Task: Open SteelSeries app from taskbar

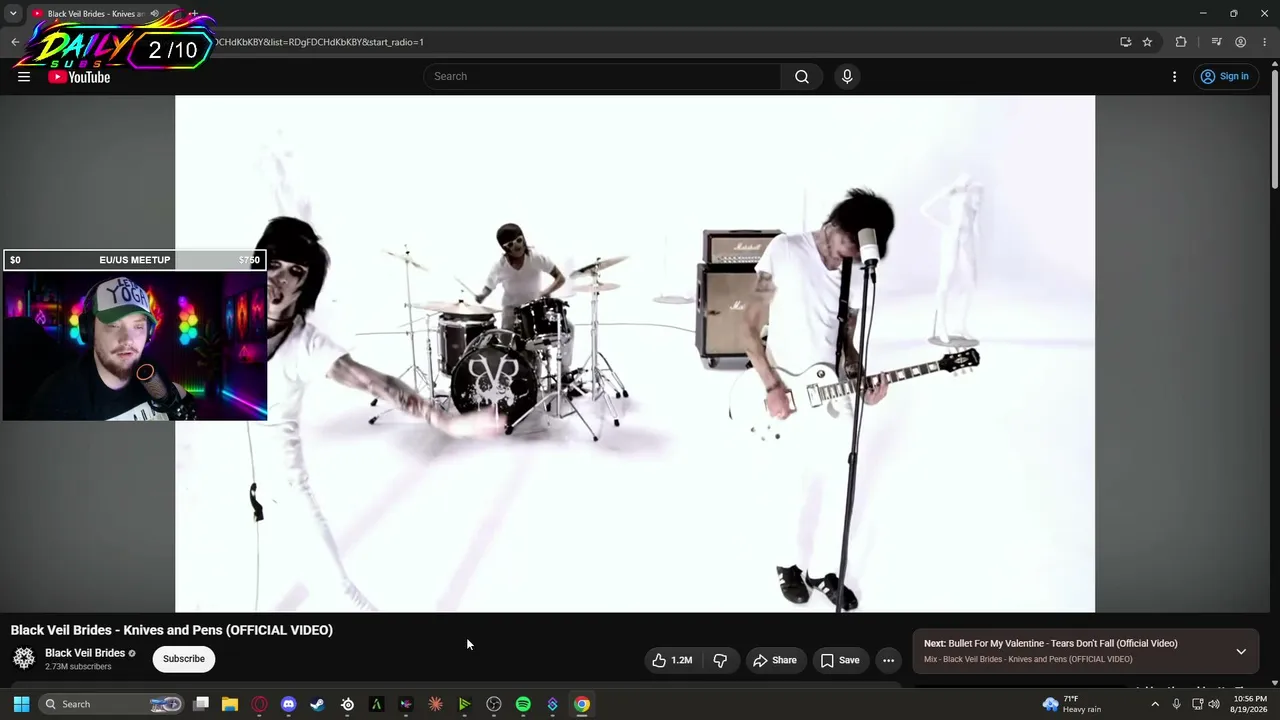Action: click(347, 704)
